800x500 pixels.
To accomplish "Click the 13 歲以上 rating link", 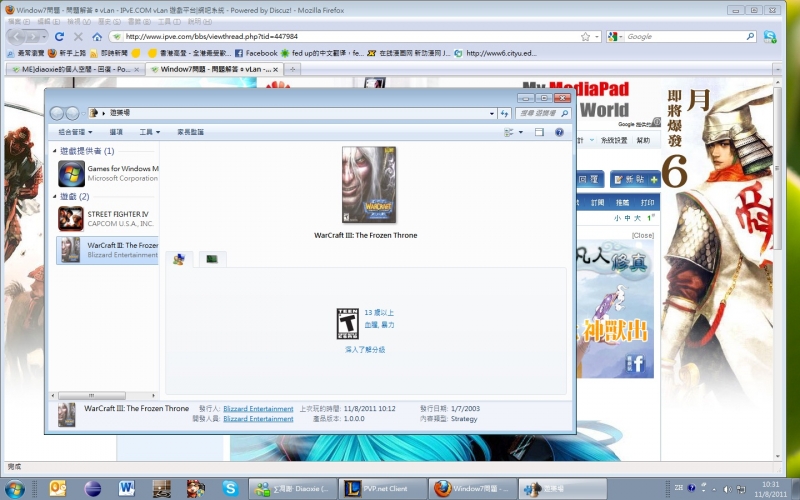I will (379, 313).
